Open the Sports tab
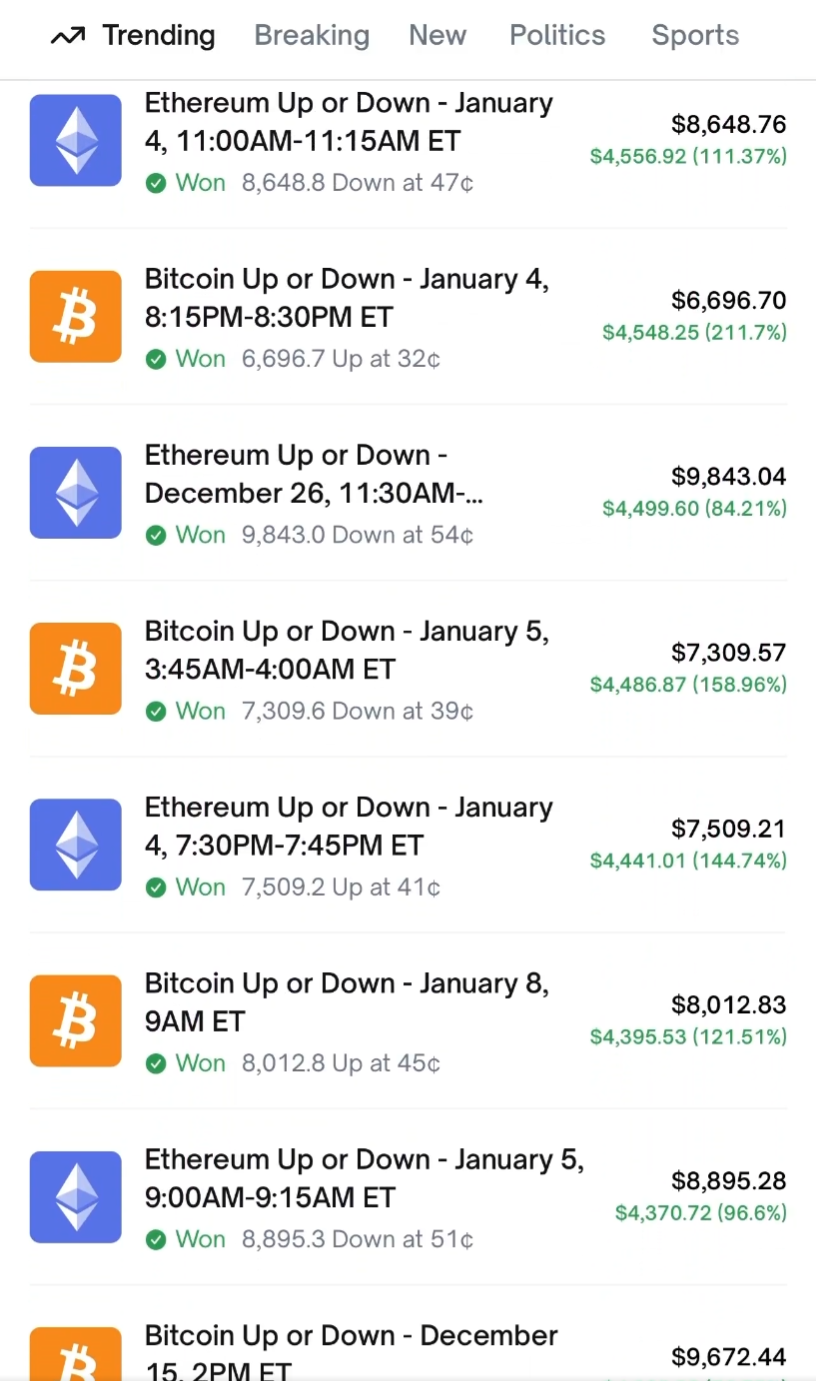The height and width of the screenshot is (1381, 816). click(x=695, y=36)
